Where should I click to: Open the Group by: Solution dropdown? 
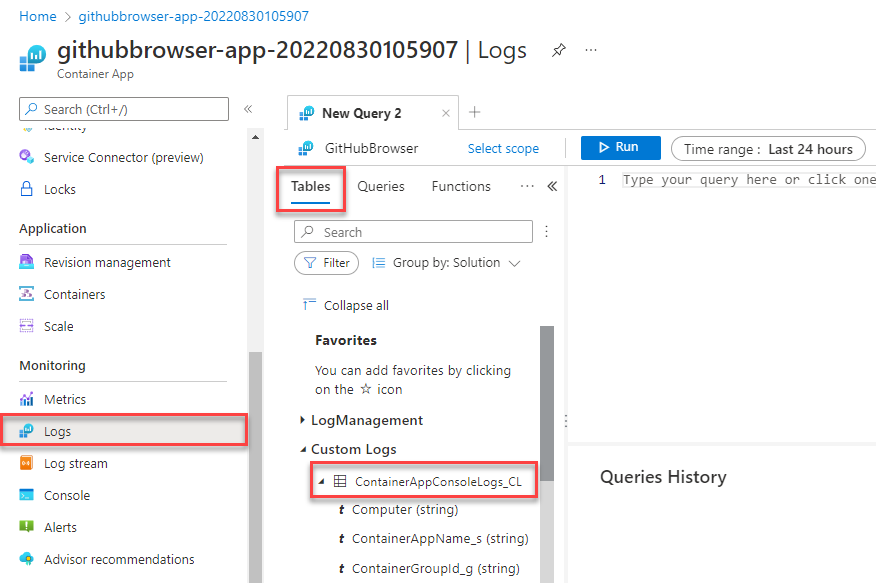[446, 263]
